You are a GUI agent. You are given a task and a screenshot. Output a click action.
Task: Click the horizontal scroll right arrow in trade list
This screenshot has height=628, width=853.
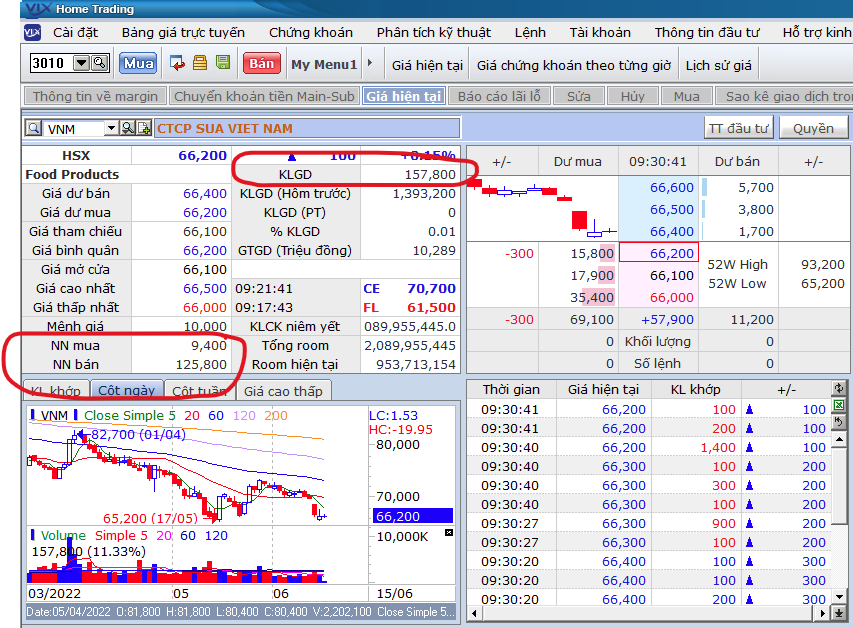(x=822, y=613)
